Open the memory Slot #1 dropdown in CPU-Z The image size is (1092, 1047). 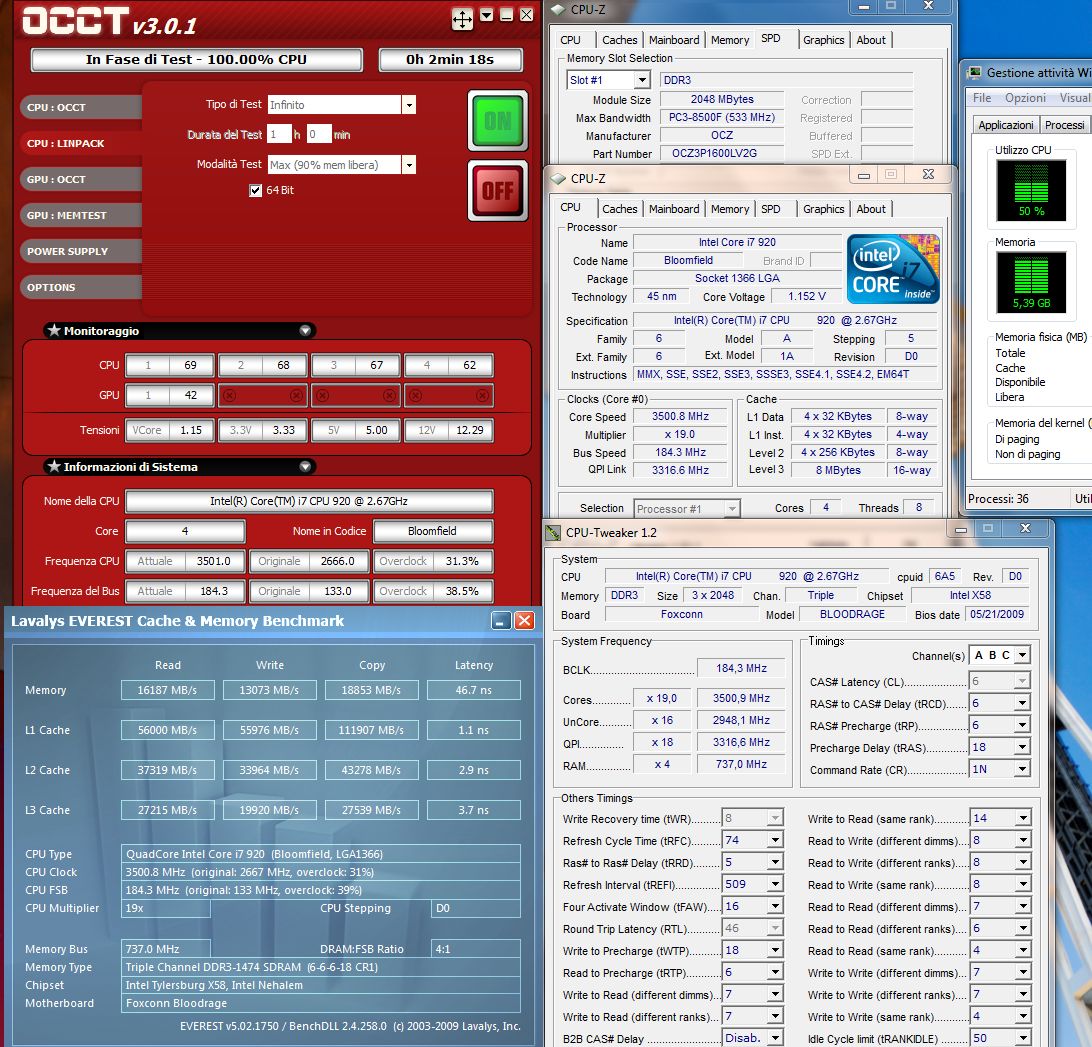tap(643, 80)
